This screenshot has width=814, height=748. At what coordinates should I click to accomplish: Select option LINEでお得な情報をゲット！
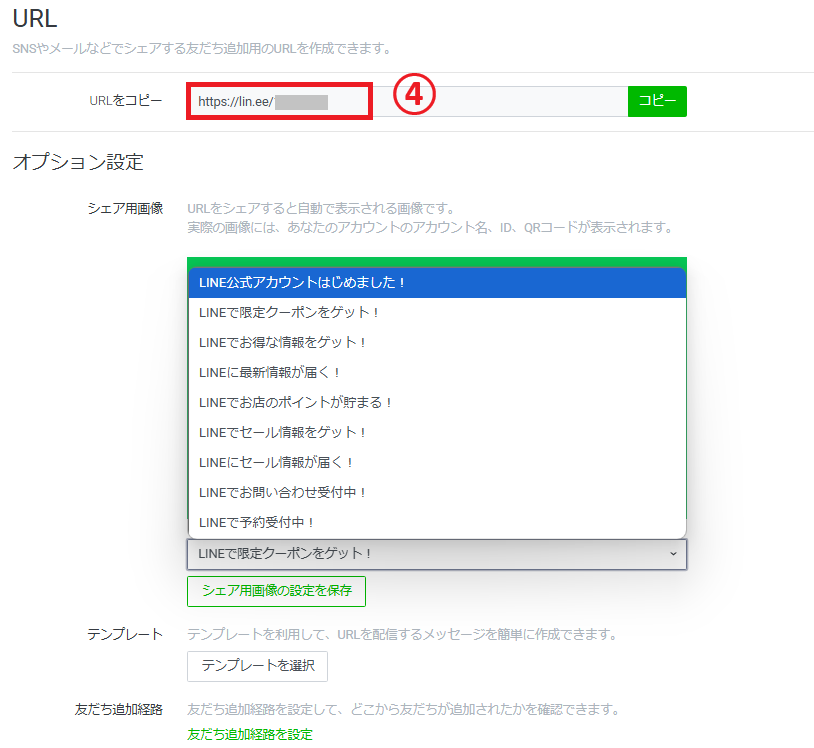point(437,343)
